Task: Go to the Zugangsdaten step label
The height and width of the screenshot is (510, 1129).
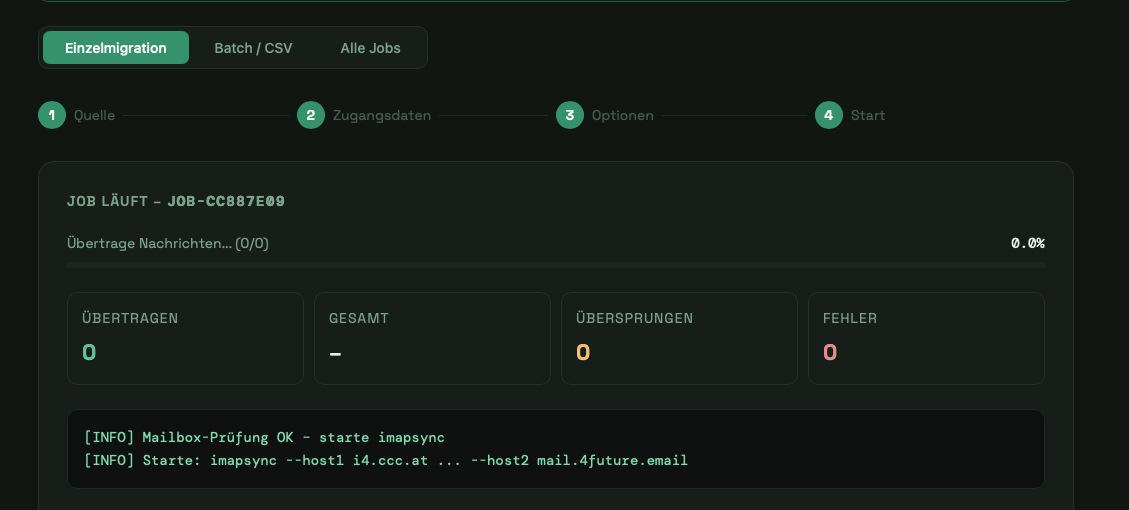Action: point(382,115)
